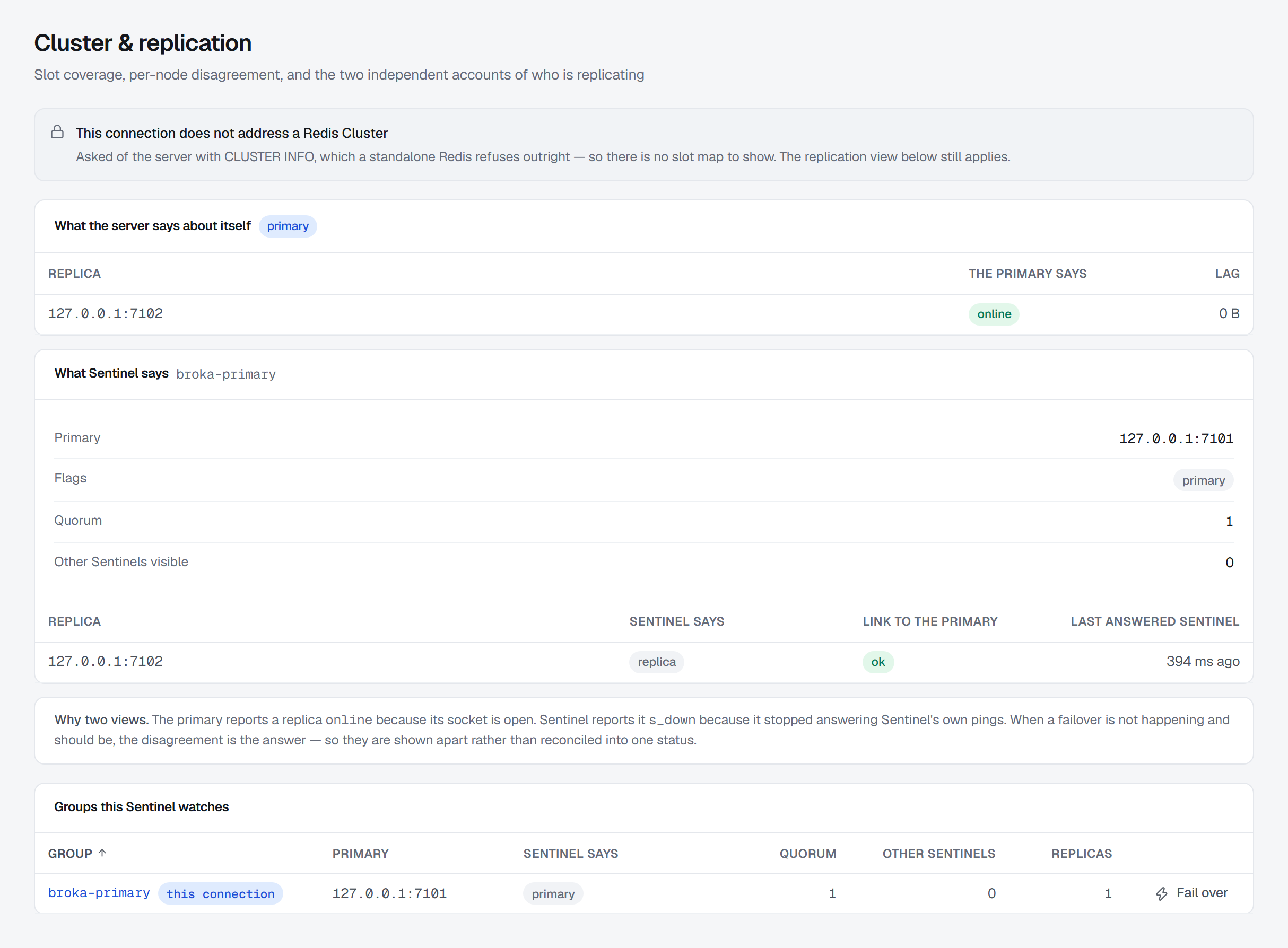Click THE PRIMARY SAYS column header

point(1028,274)
